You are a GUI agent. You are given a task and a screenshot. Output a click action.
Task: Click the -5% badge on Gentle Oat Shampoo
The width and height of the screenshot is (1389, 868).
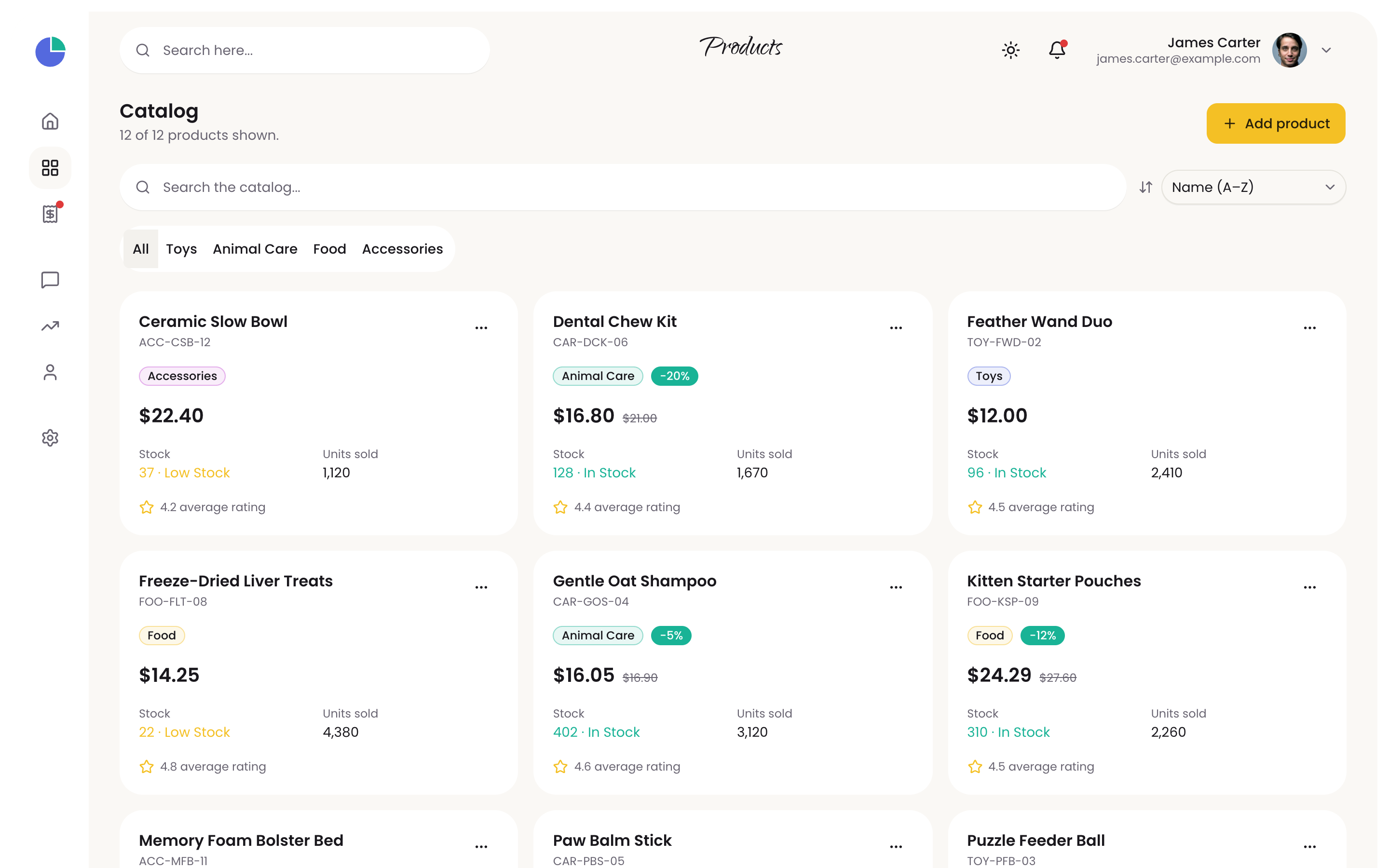pyautogui.click(x=671, y=636)
